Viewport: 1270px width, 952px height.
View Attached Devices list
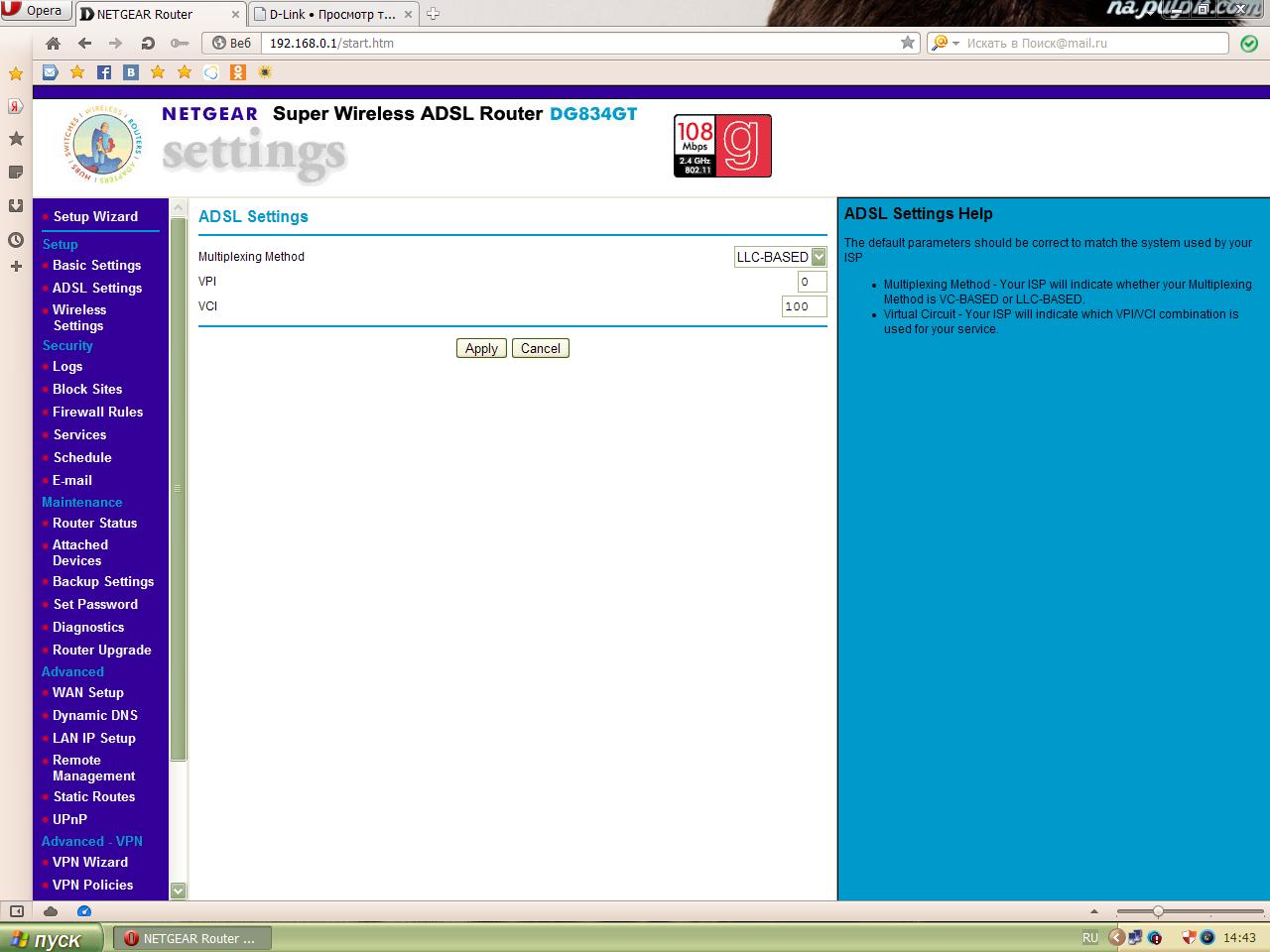80,552
